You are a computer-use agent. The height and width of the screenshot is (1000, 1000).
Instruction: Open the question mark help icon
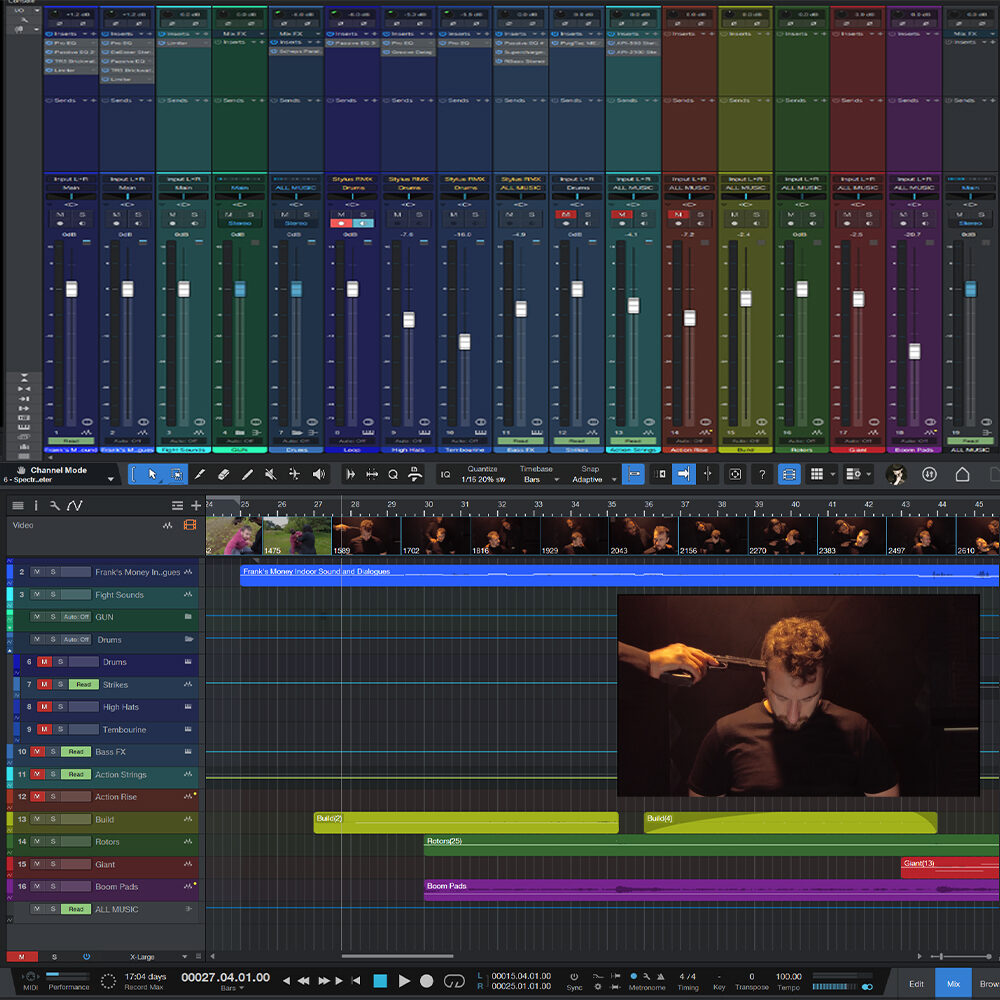[x=762, y=474]
